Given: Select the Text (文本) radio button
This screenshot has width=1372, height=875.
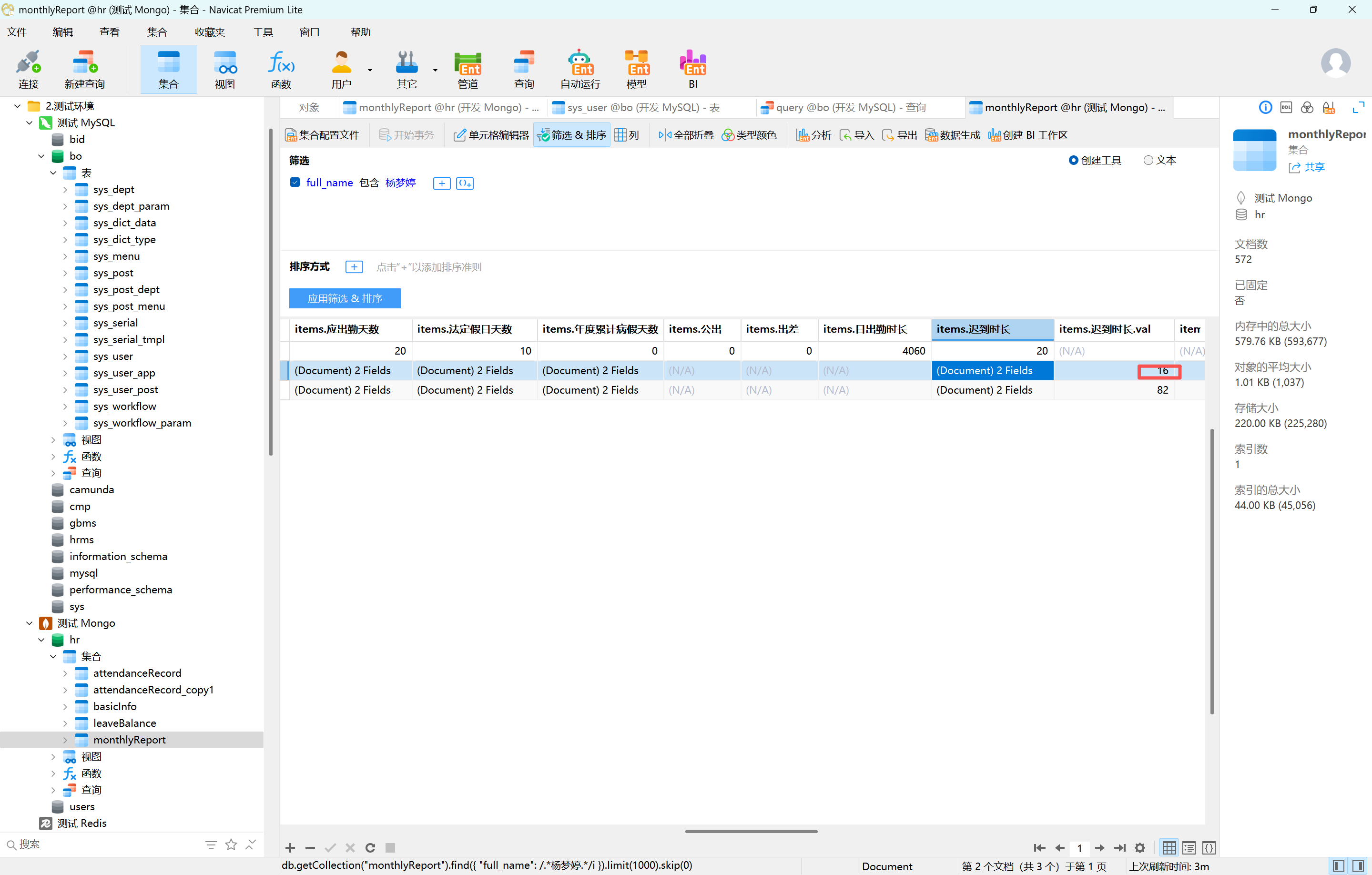Looking at the screenshot, I should 1148,161.
